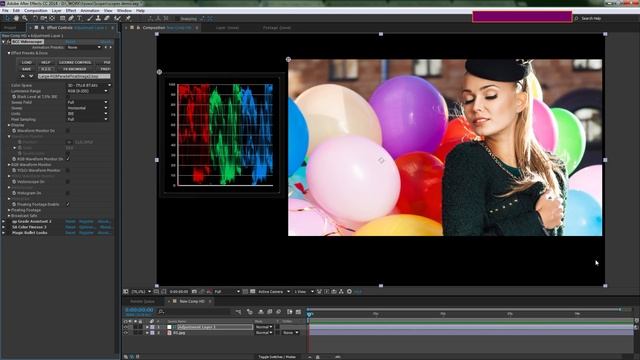Screen dimensions: 640x360
Task: Select the Pan Behind anchor point tool
Action: 52,18
